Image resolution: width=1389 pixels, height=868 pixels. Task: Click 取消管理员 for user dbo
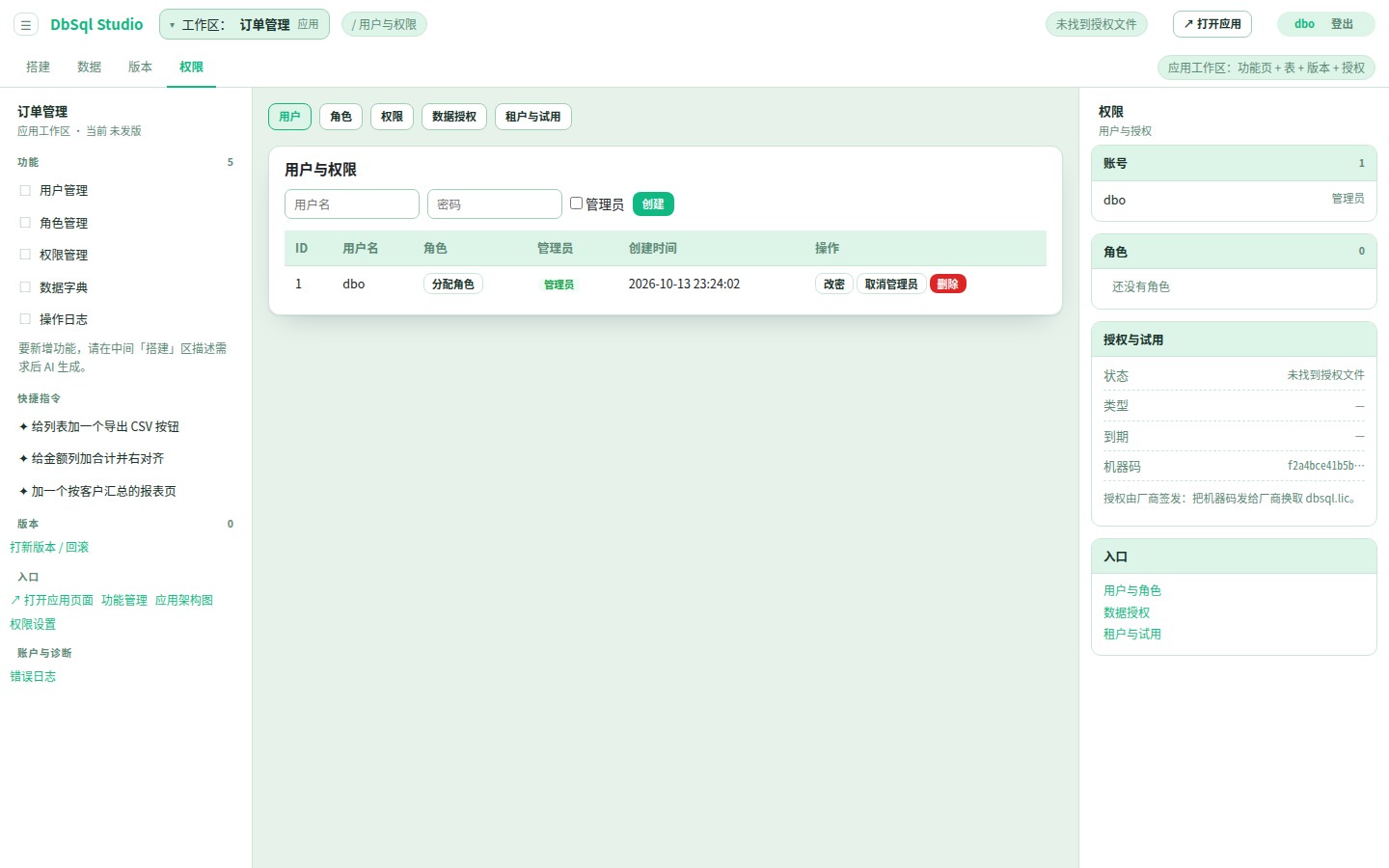point(891,285)
